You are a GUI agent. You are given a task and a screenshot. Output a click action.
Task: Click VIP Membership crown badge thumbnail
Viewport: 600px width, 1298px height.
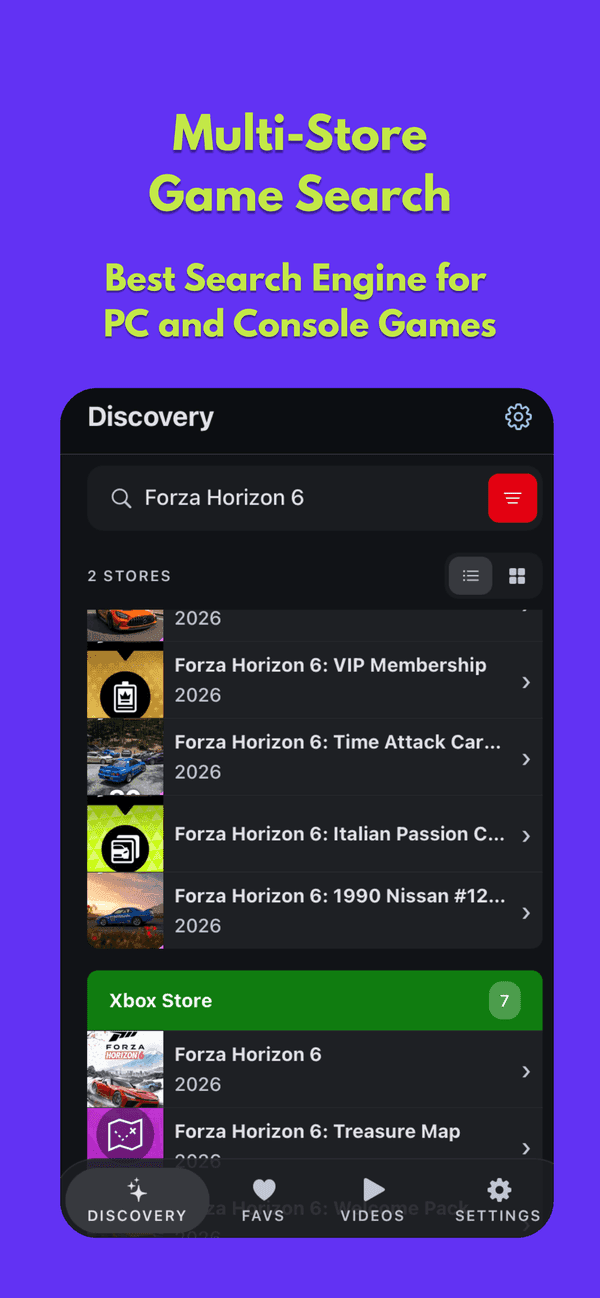125,682
